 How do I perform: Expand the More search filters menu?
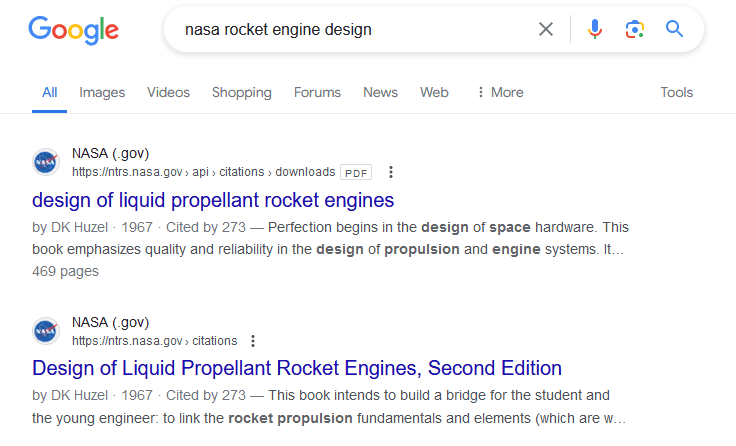click(499, 92)
